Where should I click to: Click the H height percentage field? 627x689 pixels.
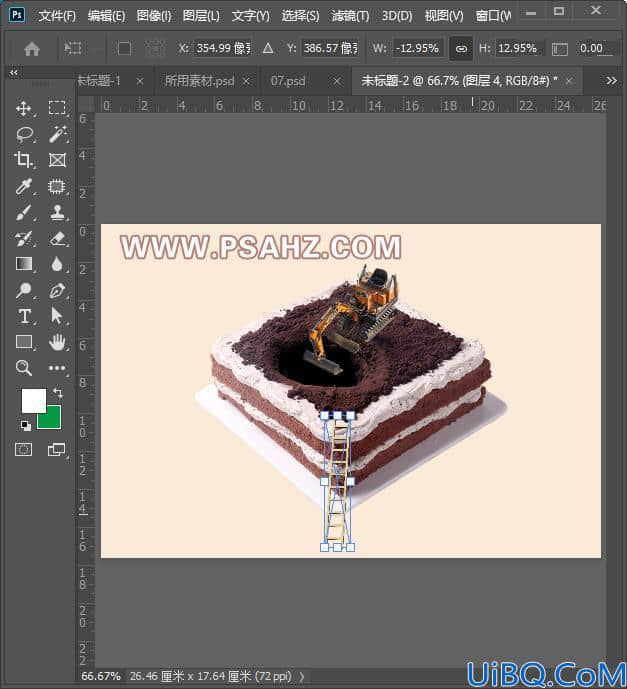click(x=518, y=48)
